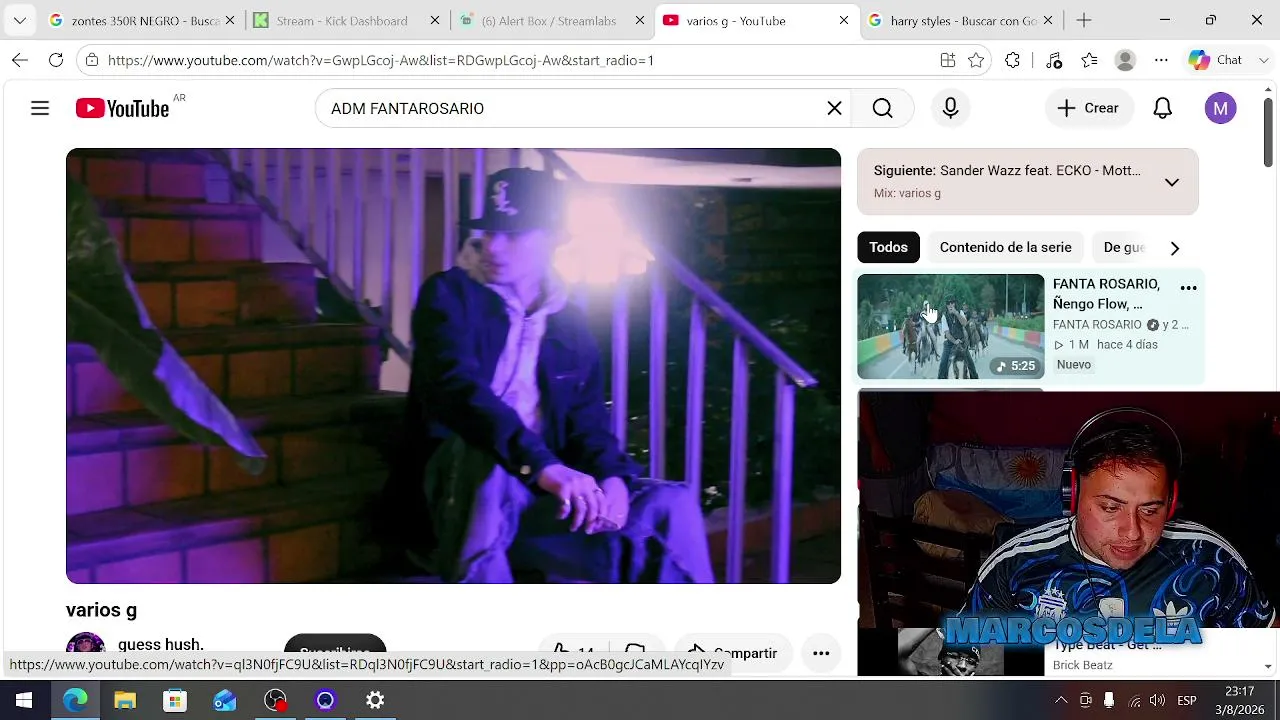
Task: Open the browser settings three-dot menu
Action: tap(1161, 60)
